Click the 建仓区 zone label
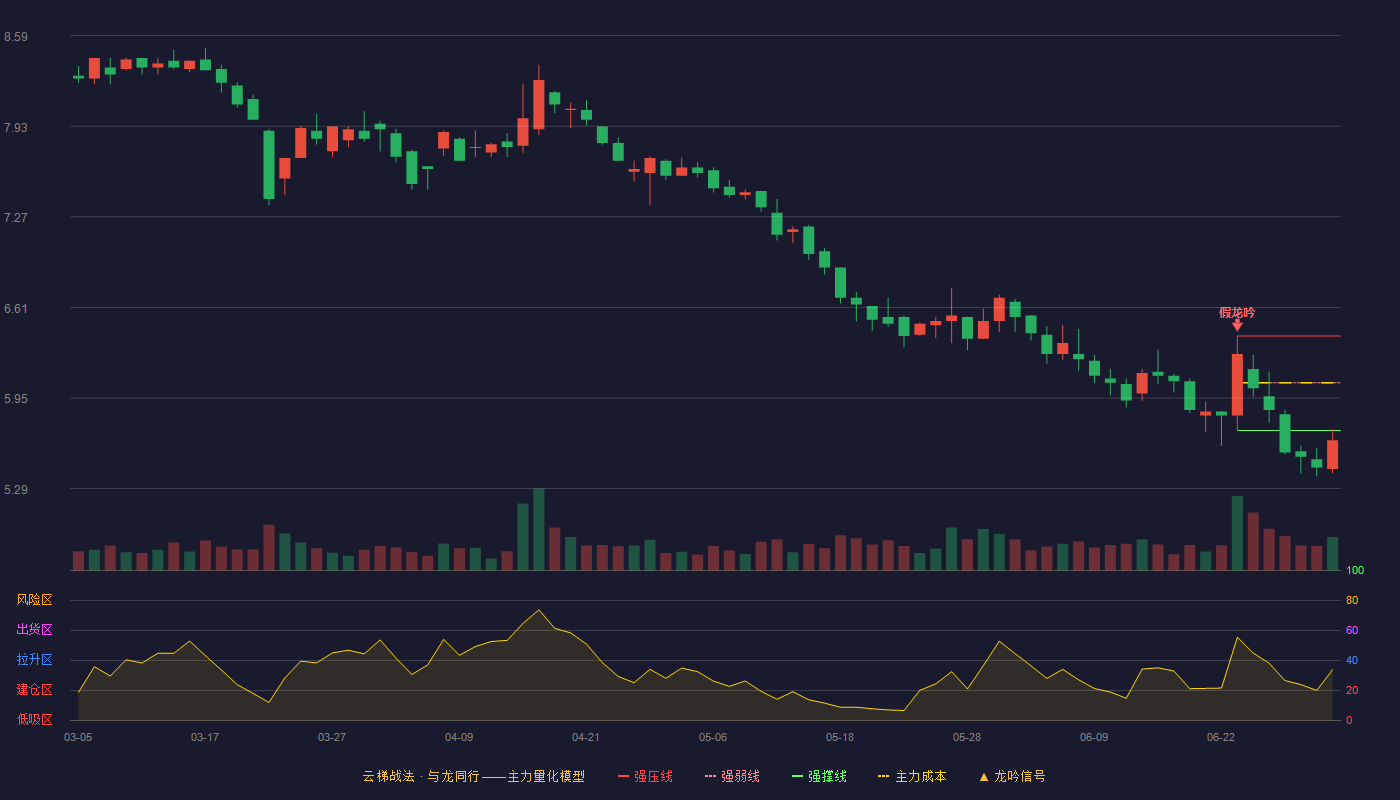Image resolution: width=1400 pixels, height=800 pixels. (x=34, y=690)
